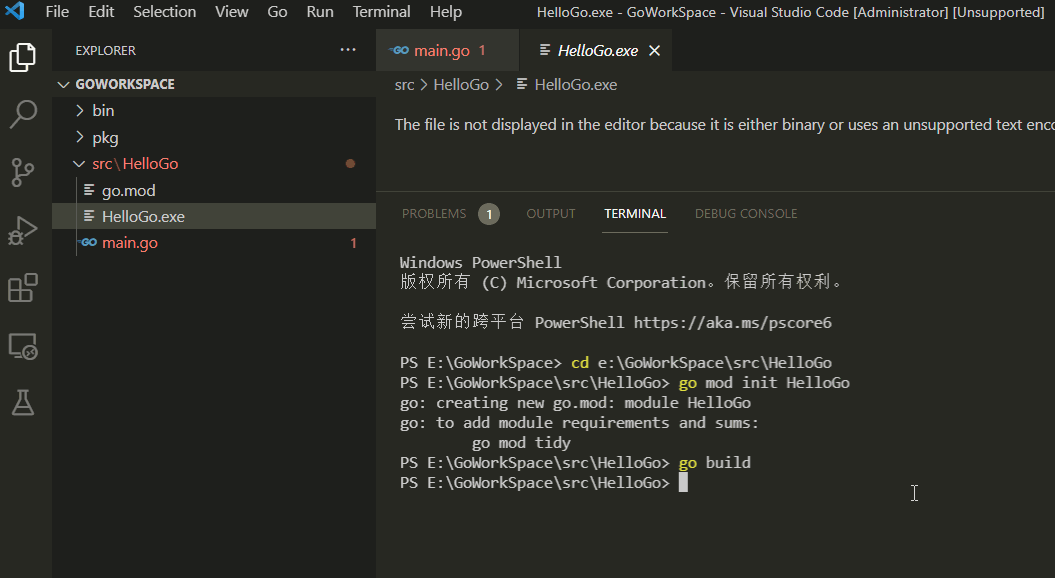This screenshot has height=578, width=1055.
Task: Open Run and Debug view icon
Action: [23, 230]
